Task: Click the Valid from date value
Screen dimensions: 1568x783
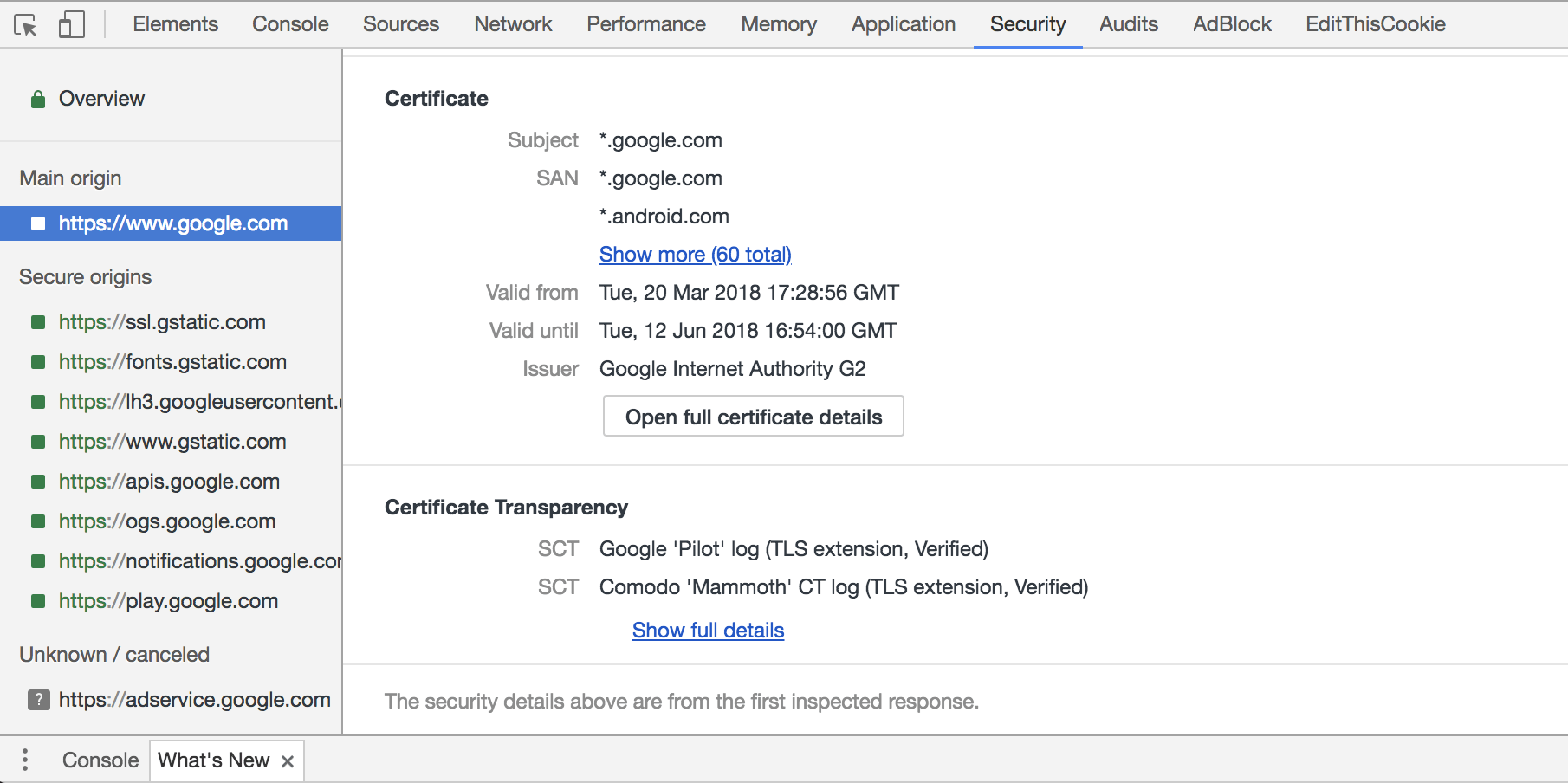Action: 749,293
